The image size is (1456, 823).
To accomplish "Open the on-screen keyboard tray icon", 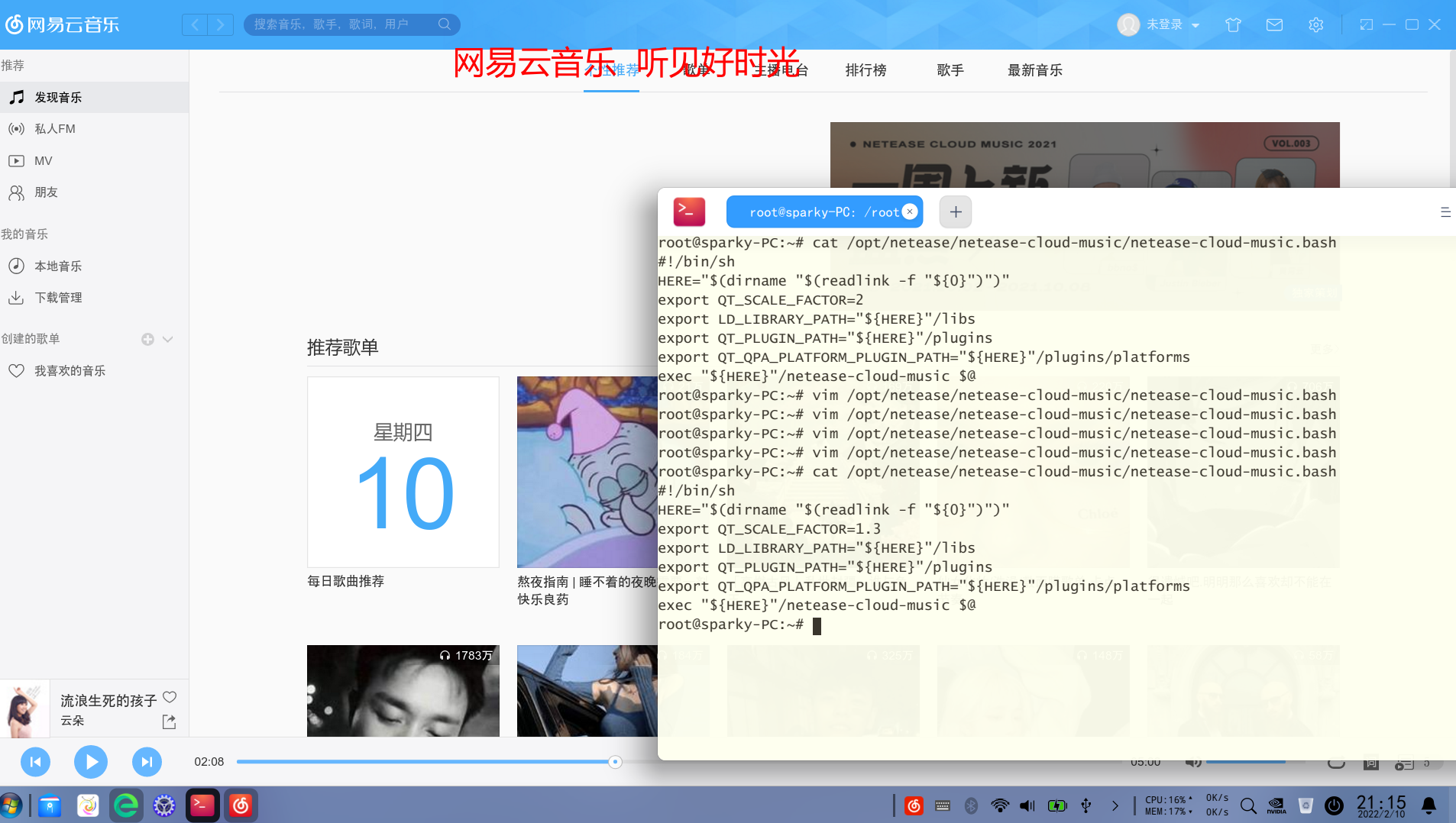I will (943, 805).
